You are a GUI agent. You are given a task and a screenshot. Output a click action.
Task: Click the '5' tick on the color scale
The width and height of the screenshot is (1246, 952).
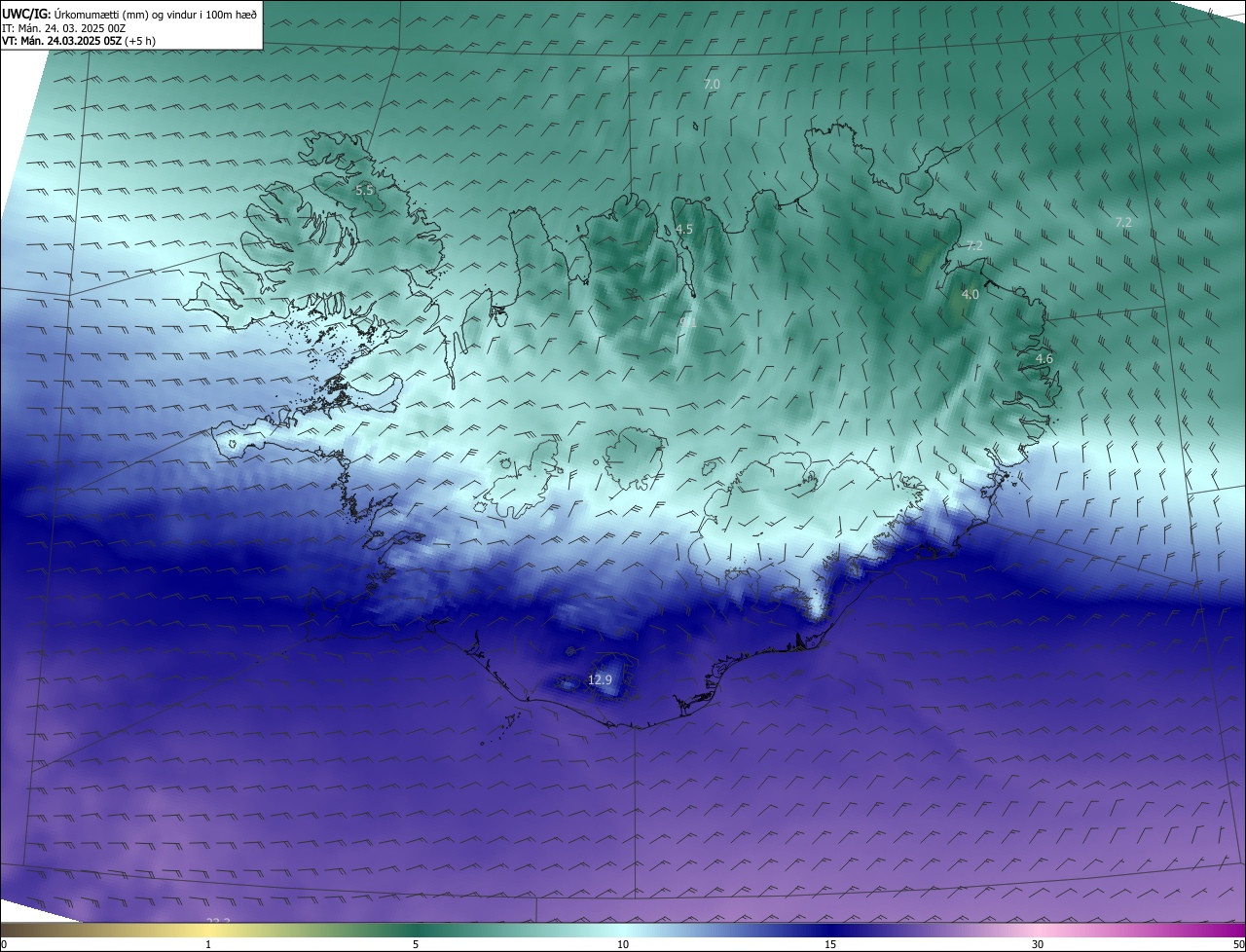click(416, 944)
